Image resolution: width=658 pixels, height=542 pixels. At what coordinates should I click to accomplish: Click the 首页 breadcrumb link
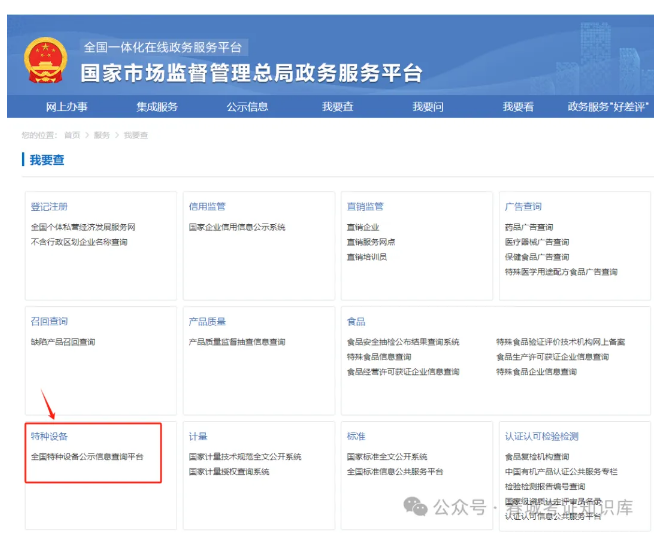click(72, 134)
